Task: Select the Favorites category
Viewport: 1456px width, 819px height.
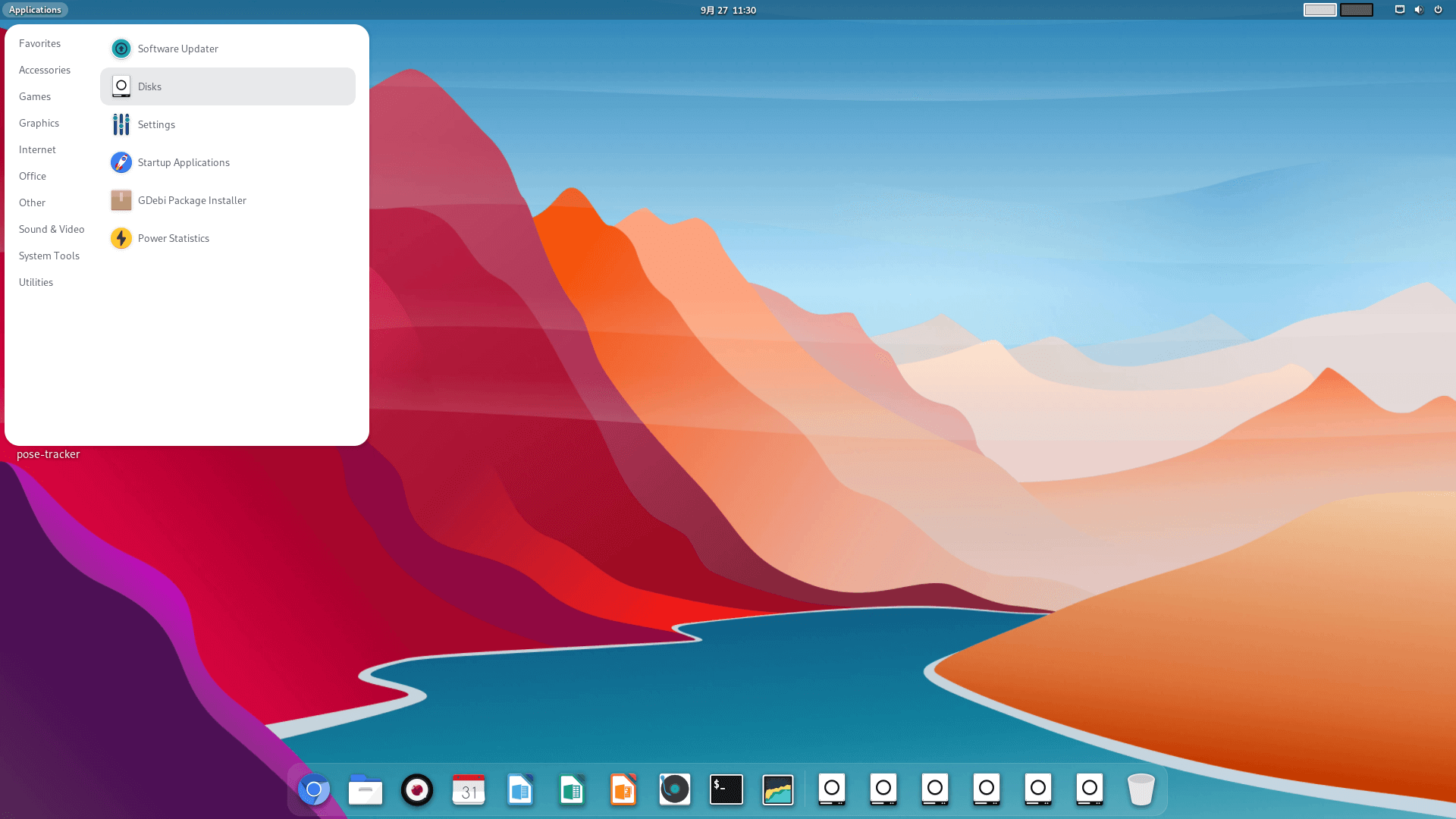Action: [39, 43]
